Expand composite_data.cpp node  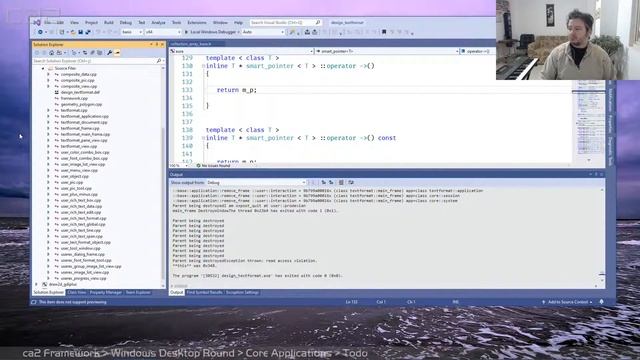[x=48, y=74]
